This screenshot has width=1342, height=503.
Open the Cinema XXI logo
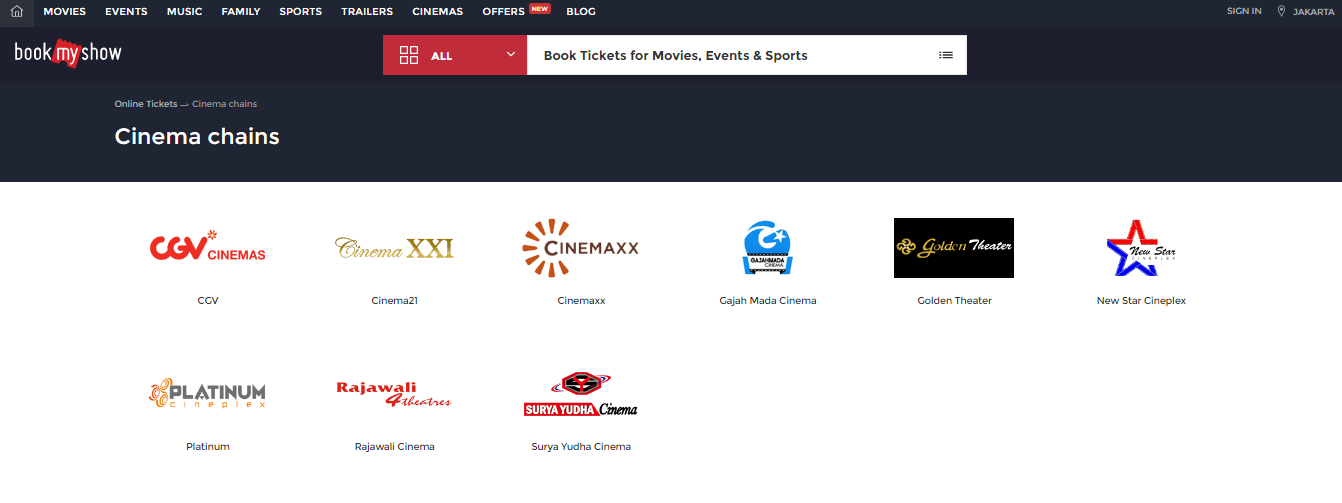pyautogui.click(x=394, y=247)
